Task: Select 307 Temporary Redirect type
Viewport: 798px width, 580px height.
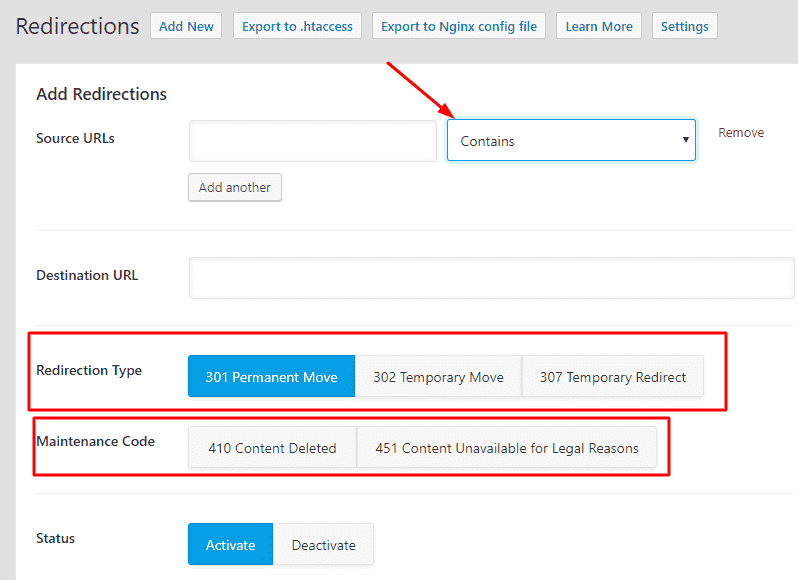Action: tap(612, 376)
